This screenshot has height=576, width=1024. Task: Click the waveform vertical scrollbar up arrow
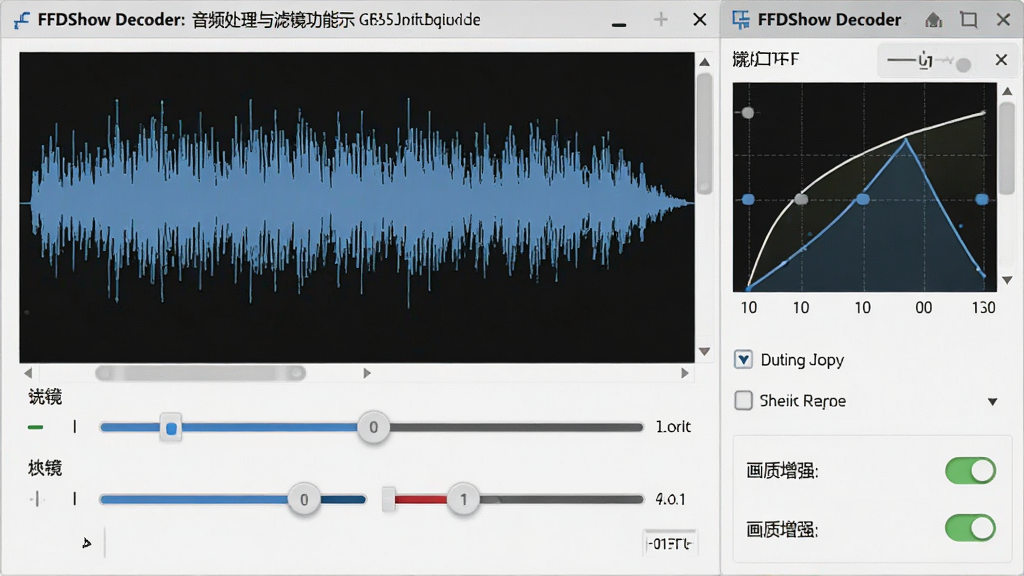(704, 62)
